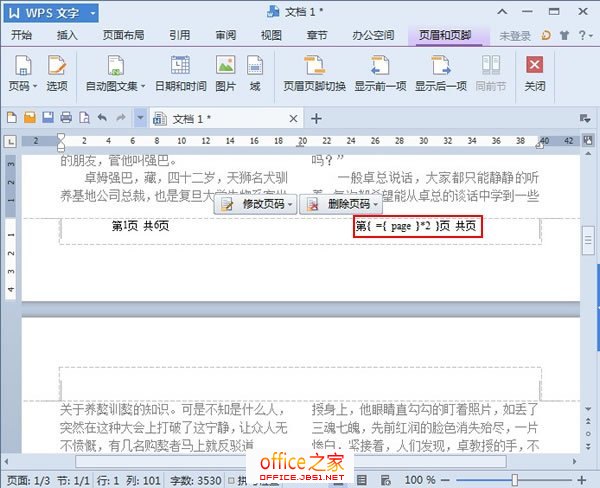Click the 删除页码 button
Viewport: 600px width, 488px height.
(340, 204)
